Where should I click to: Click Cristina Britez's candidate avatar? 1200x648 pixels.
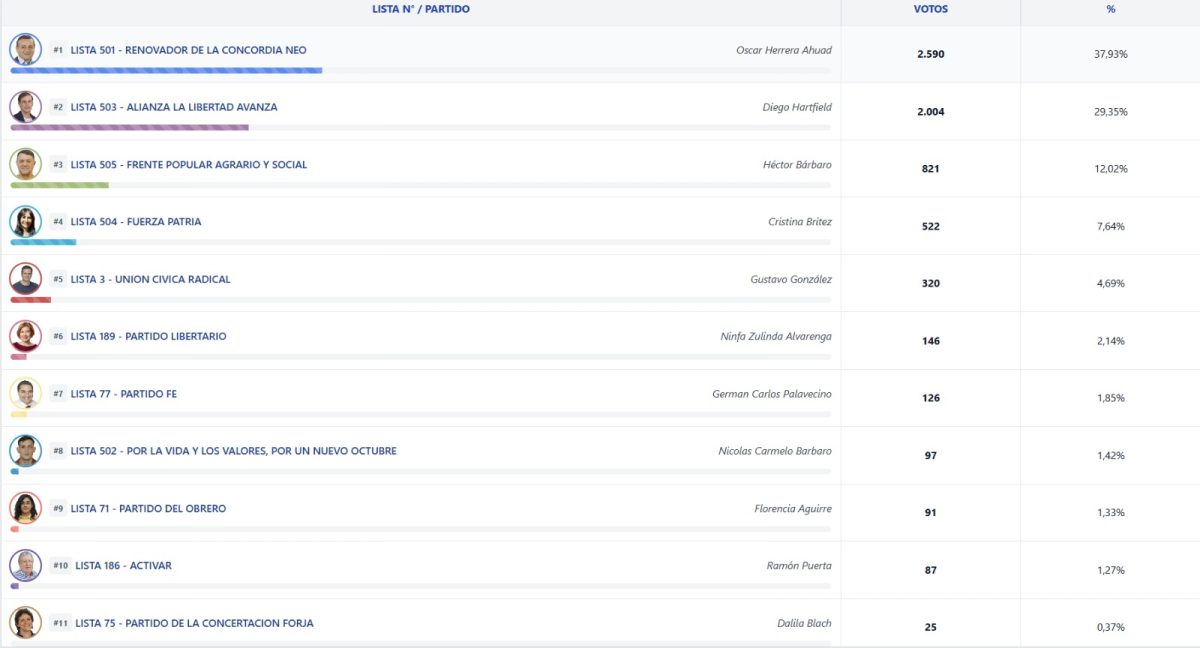(25, 221)
